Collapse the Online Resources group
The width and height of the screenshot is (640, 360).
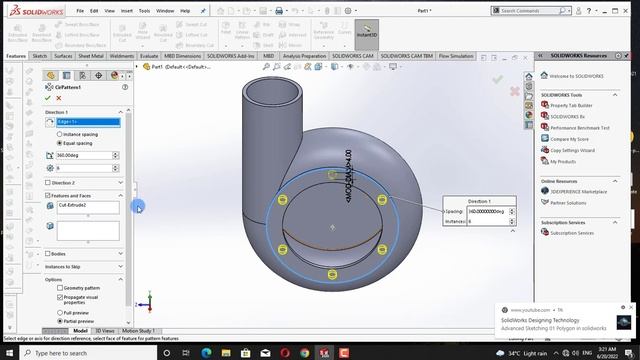[615, 181]
